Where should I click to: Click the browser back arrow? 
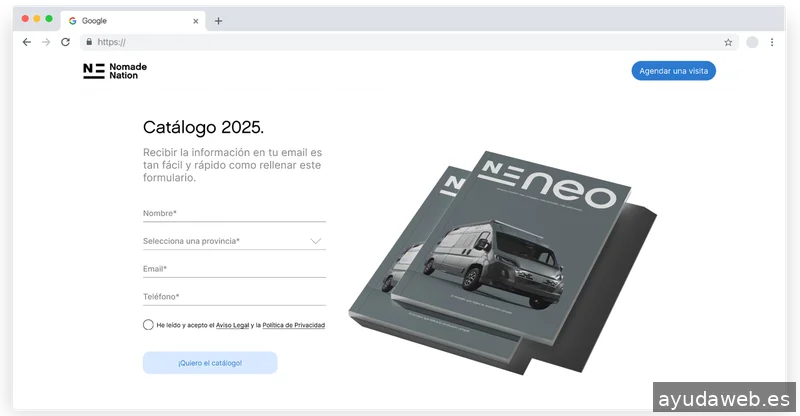[27, 42]
